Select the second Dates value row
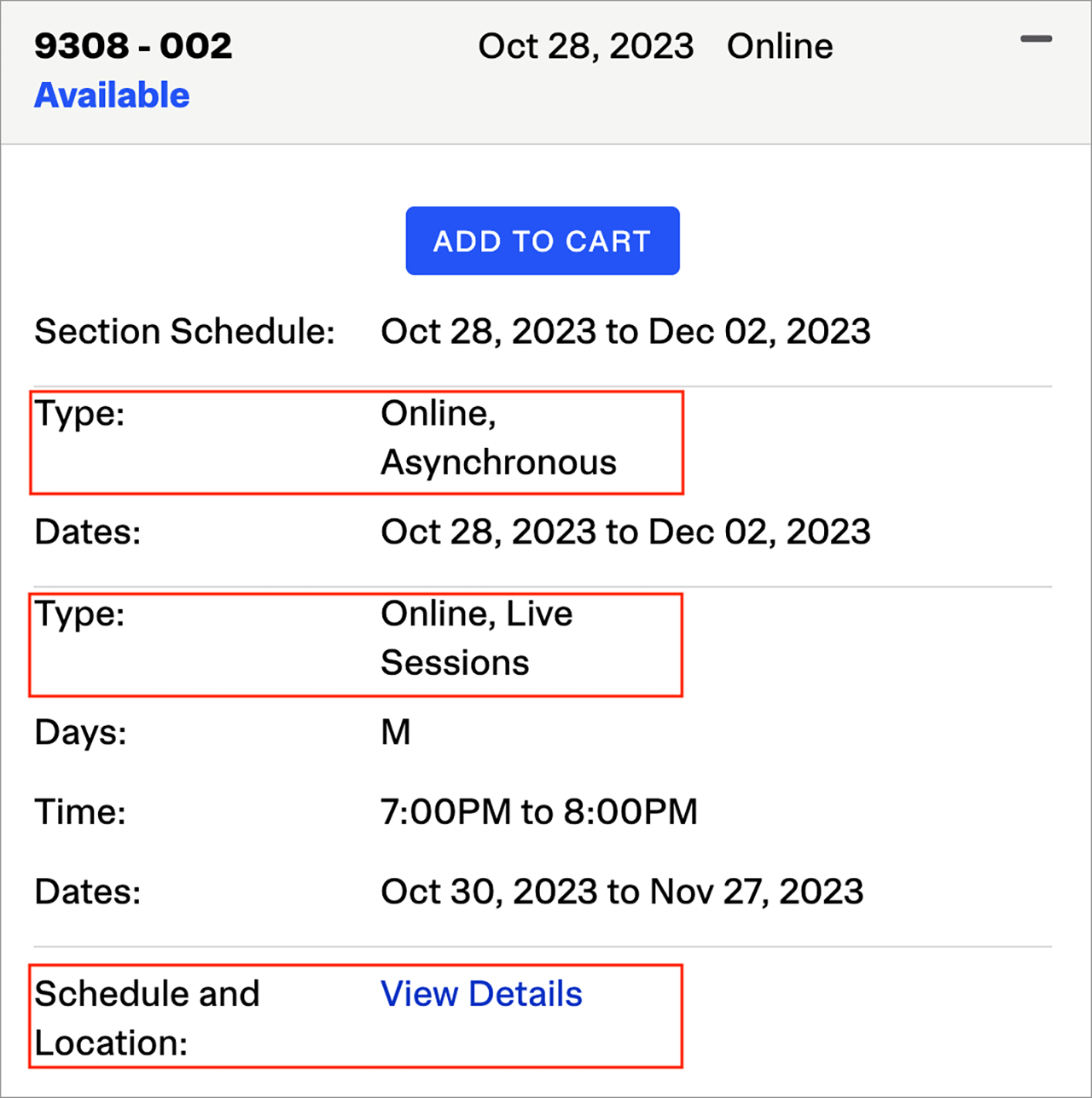 click(622, 891)
